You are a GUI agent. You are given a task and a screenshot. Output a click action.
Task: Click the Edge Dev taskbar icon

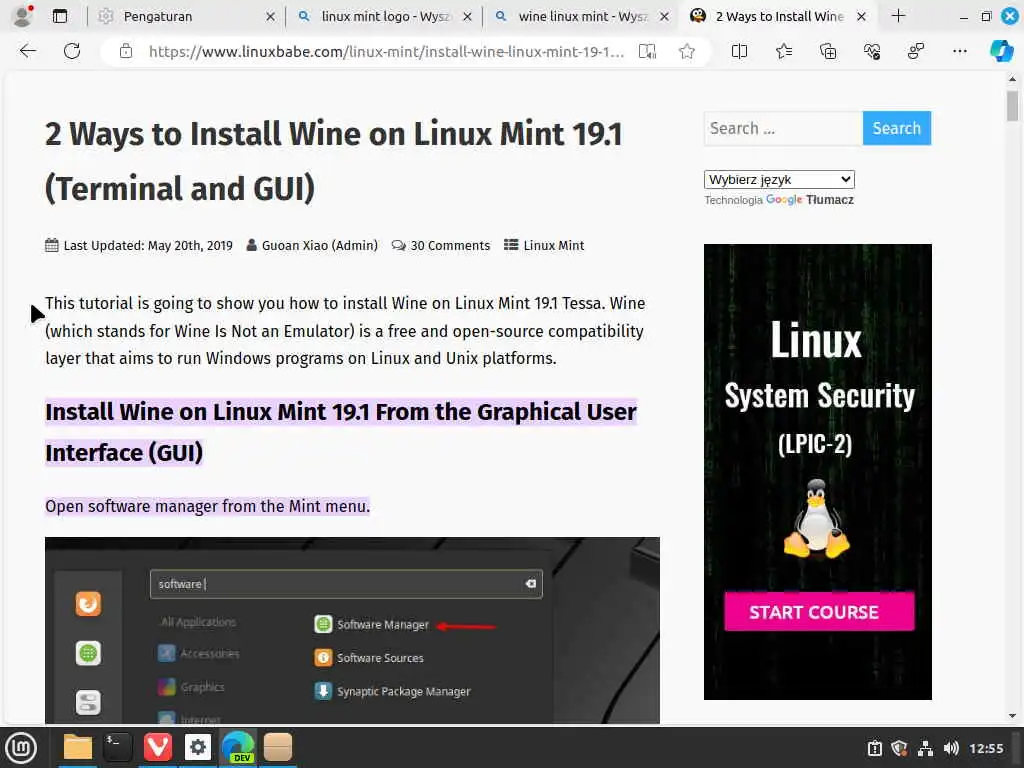(238, 747)
